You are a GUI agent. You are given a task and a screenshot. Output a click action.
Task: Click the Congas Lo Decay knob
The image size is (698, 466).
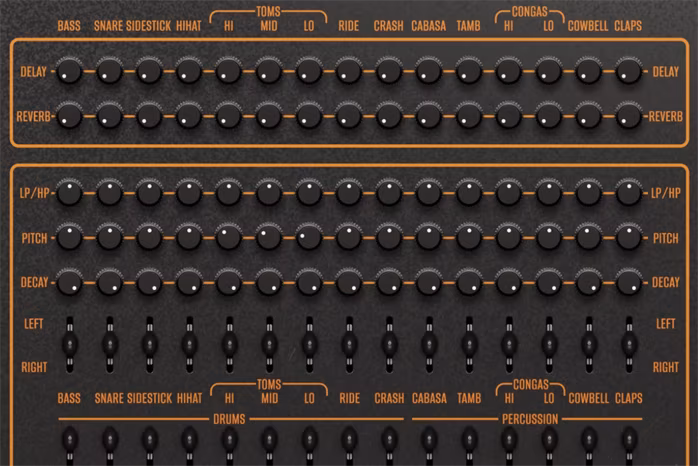tap(548, 282)
